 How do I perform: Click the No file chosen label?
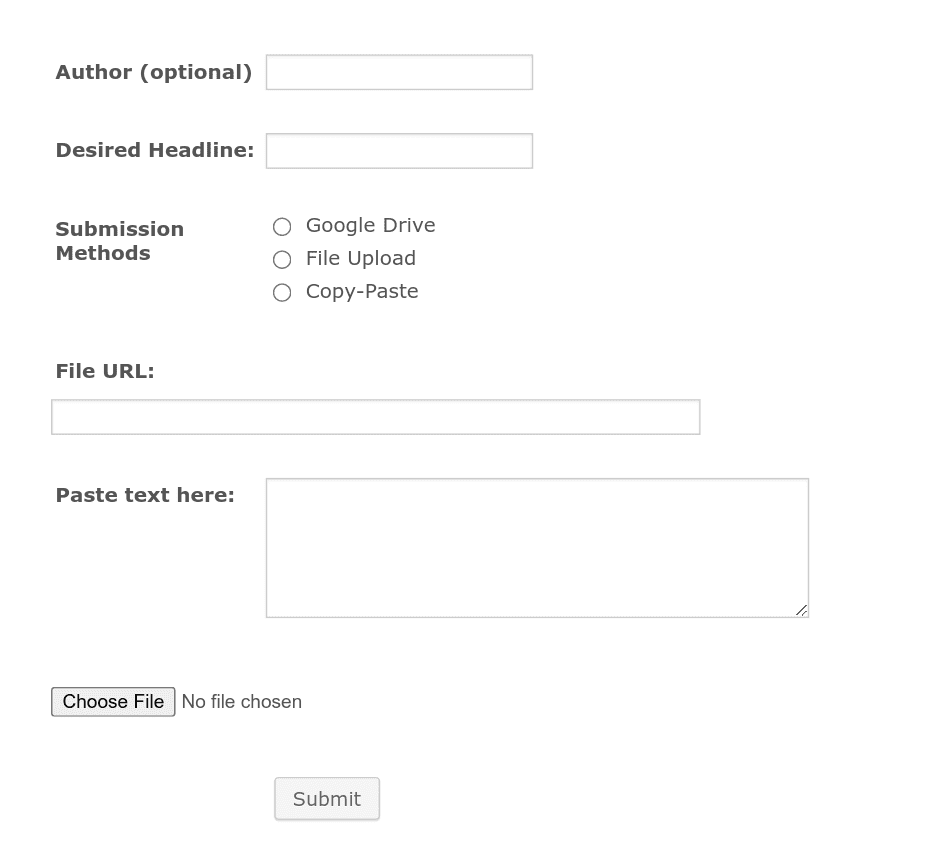(x=240, y=701)
